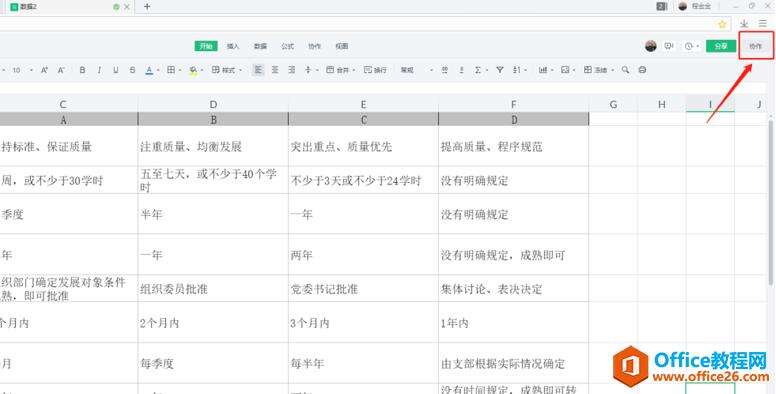Open the insert chart dropdown
Image resolution: width=776 pixels, height=394 pixels.
(545, 70)
